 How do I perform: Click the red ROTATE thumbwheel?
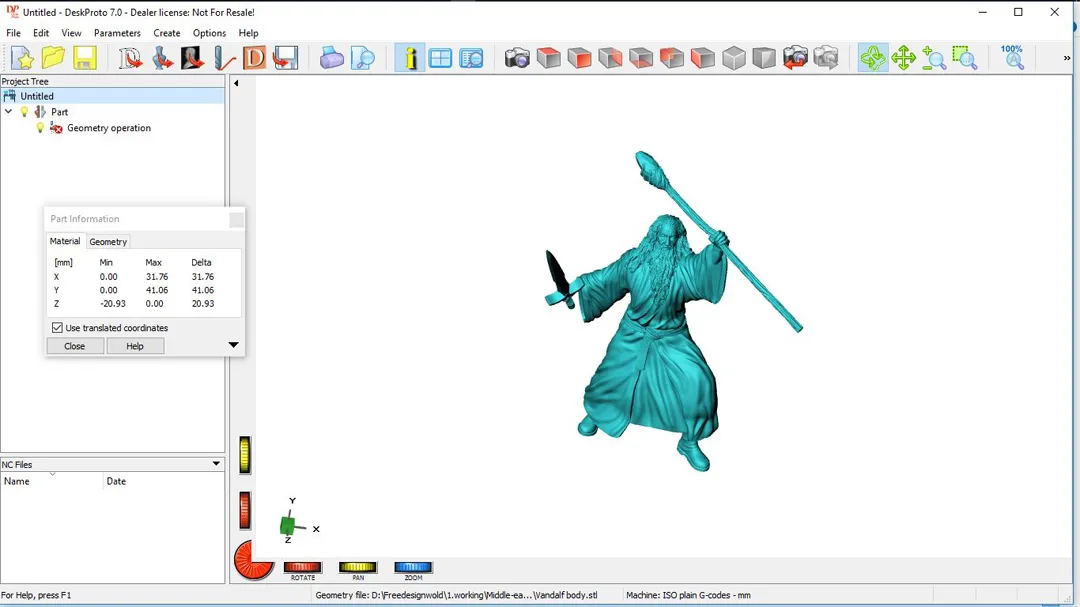point(302,567)
